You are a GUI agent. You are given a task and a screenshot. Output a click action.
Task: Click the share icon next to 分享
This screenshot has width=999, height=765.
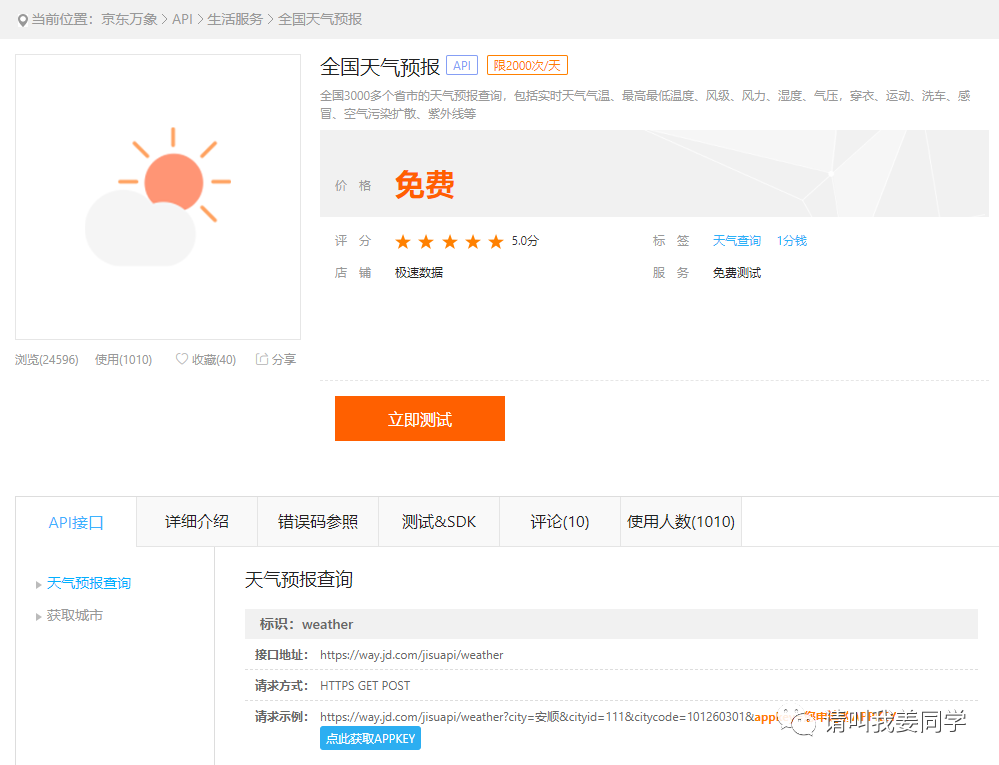pos(262,359)
